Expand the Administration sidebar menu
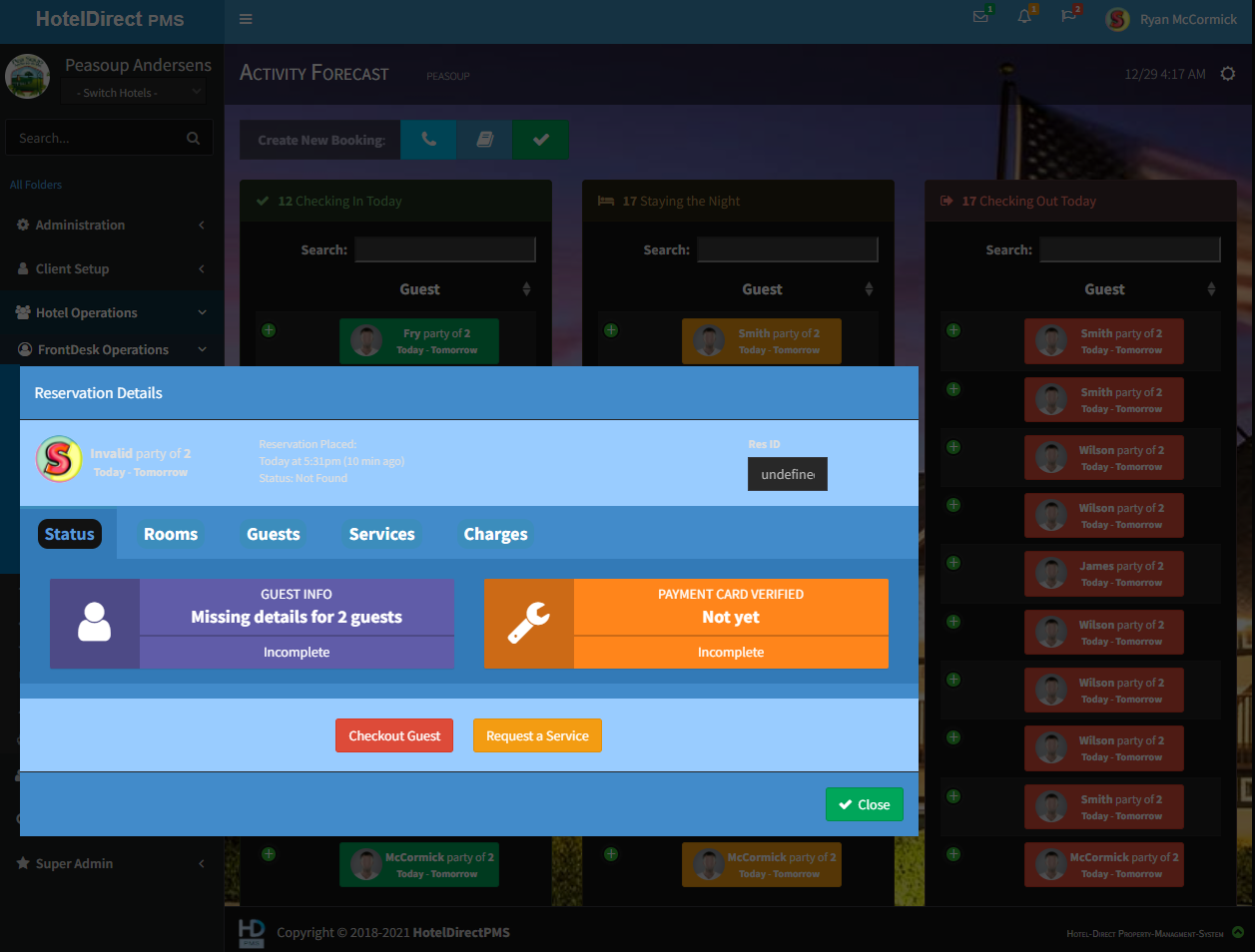 tap(112, 225)
